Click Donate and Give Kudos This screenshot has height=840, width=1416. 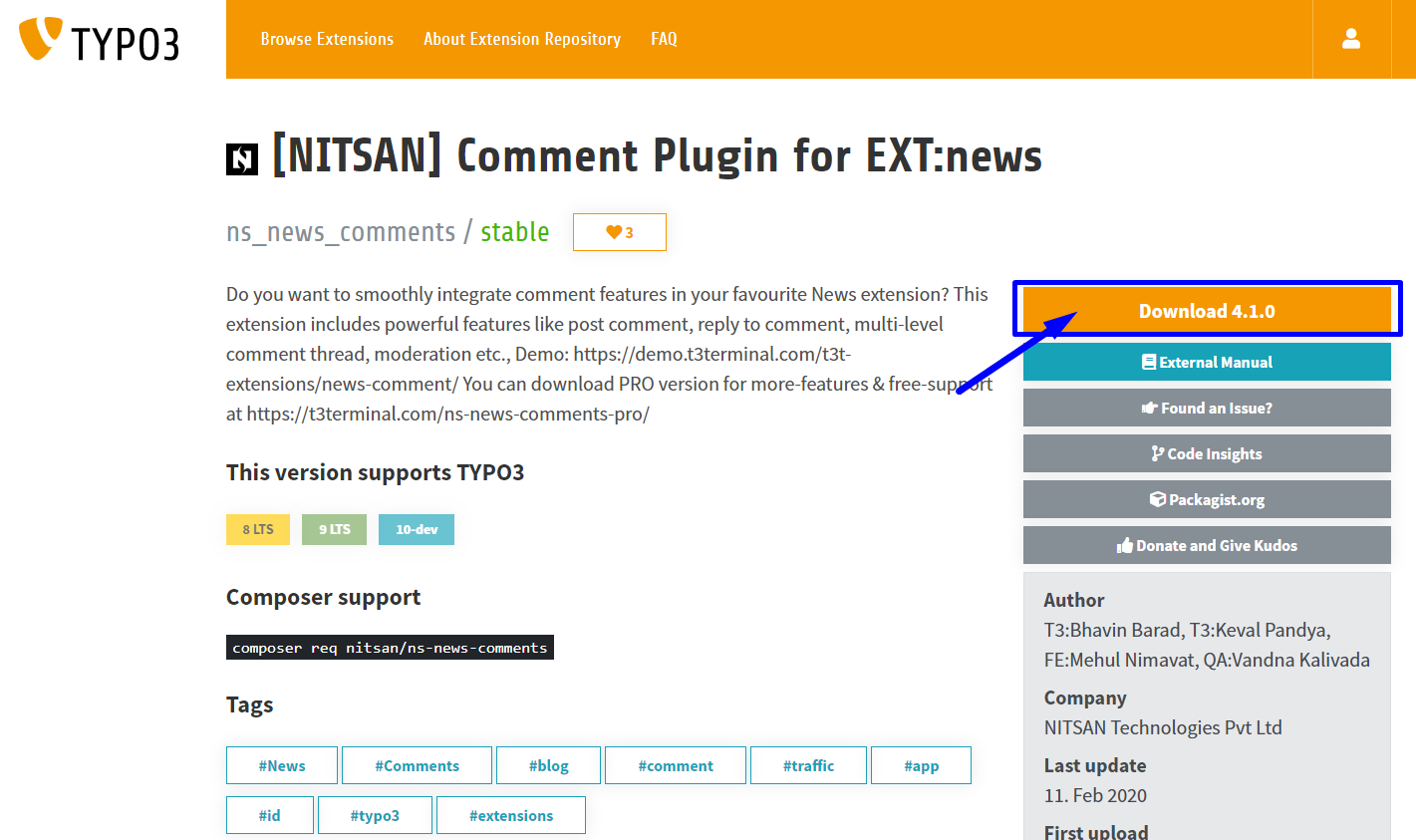1207,545
